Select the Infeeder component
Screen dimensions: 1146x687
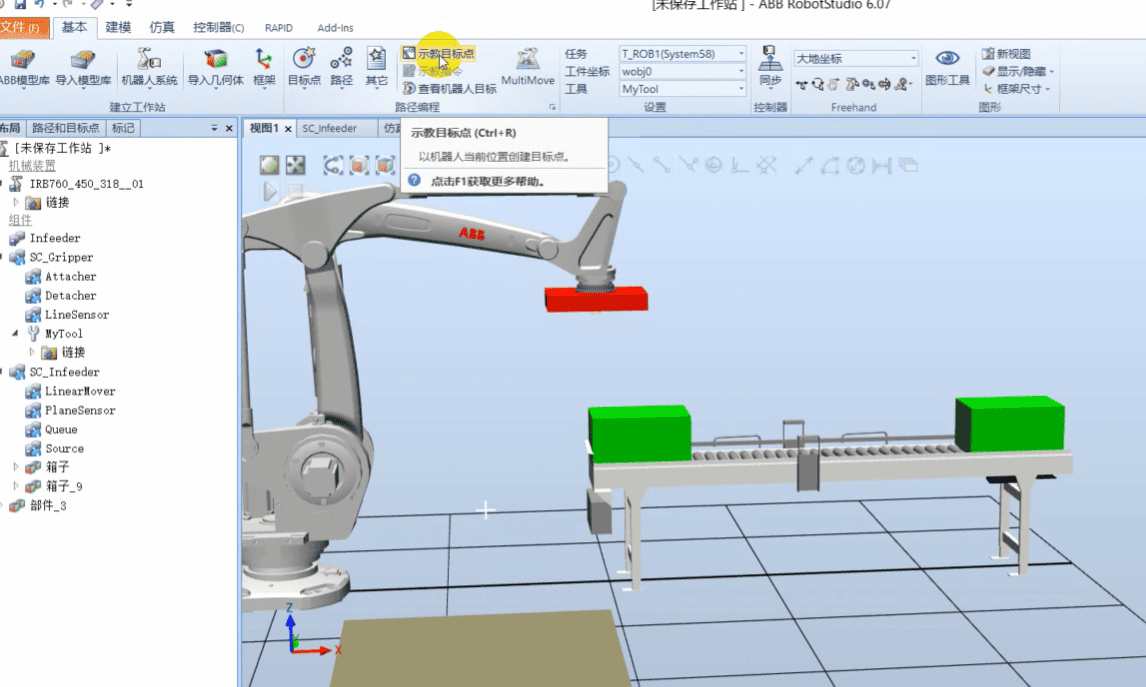45,238
